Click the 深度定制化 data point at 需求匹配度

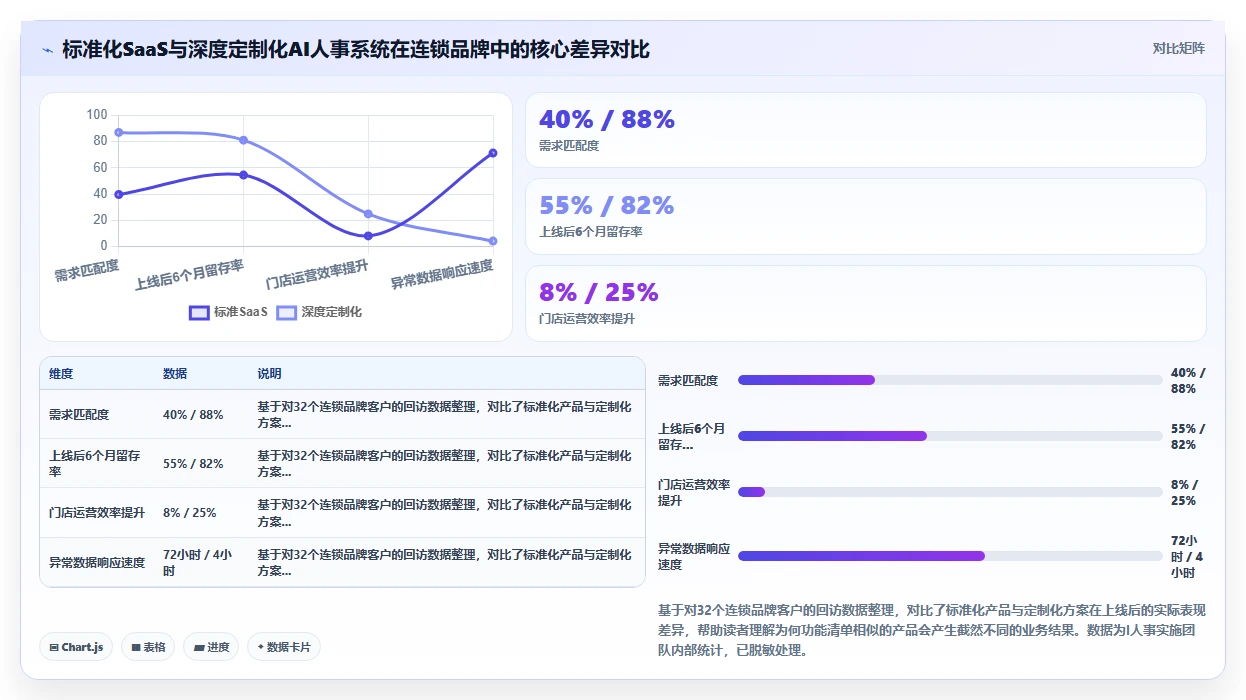(118, 132)
